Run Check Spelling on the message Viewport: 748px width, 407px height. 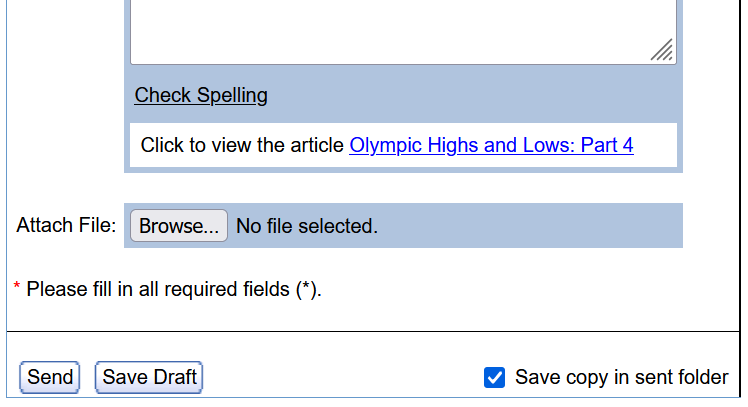coord(201,96)
